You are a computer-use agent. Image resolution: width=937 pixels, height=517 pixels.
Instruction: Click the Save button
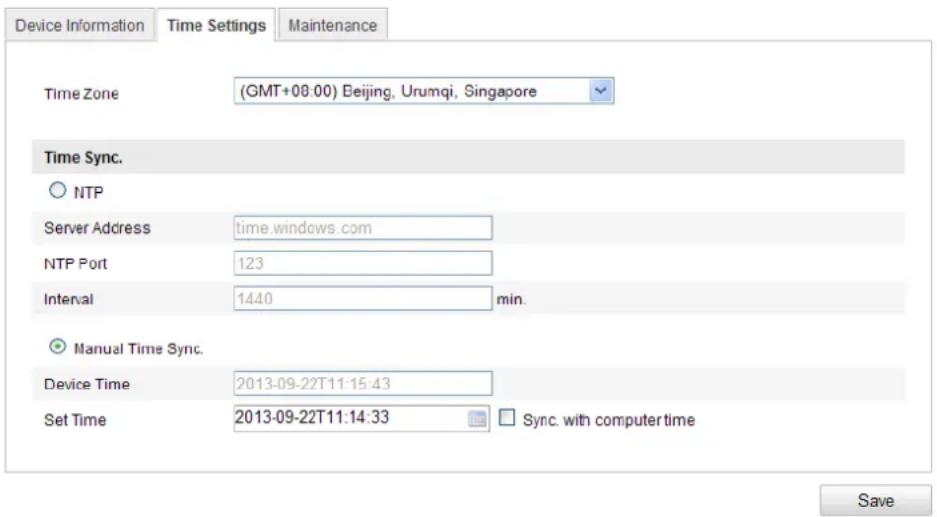(x=875, y=500)
